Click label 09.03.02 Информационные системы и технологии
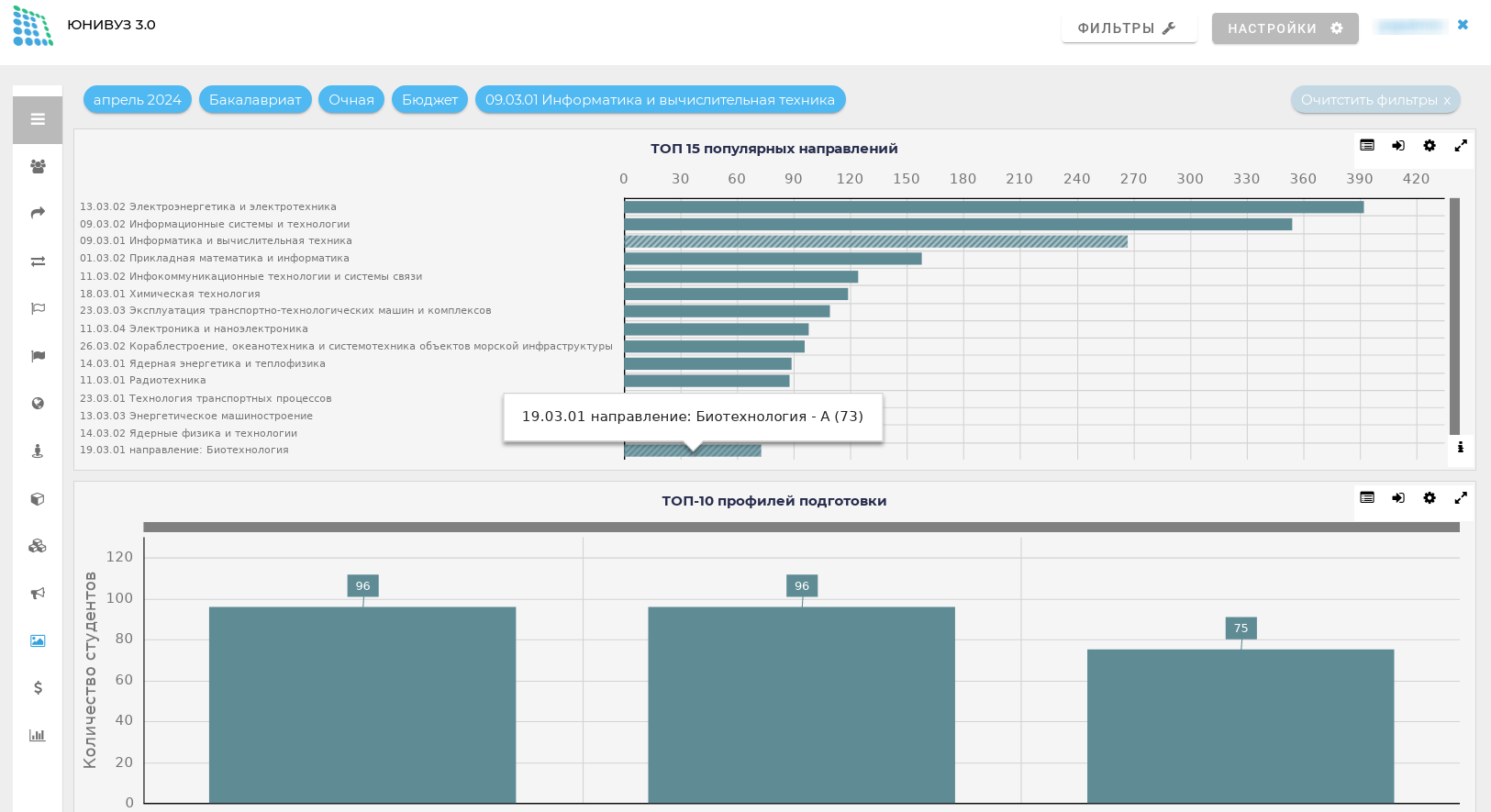The width and height of the screenshot is (1491, 812). (215, 224)
